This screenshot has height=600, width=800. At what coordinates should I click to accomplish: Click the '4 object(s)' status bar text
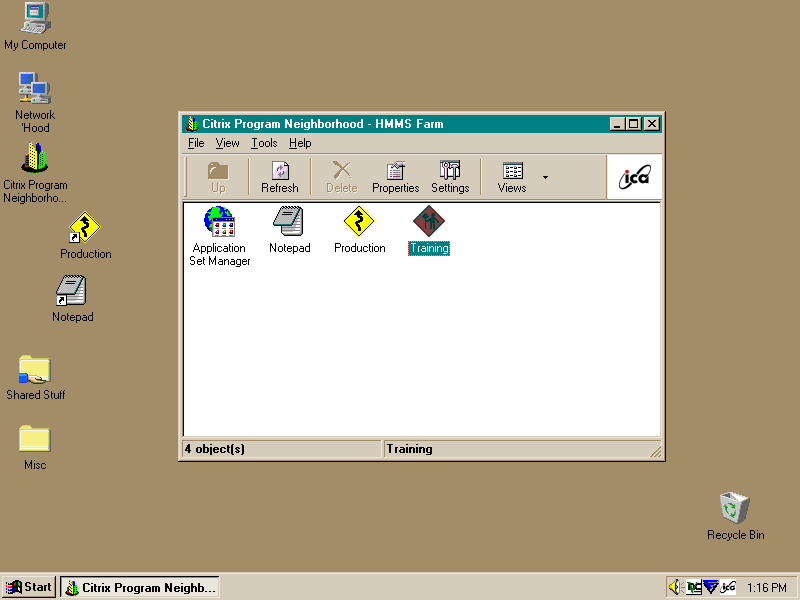click(214, 449)
